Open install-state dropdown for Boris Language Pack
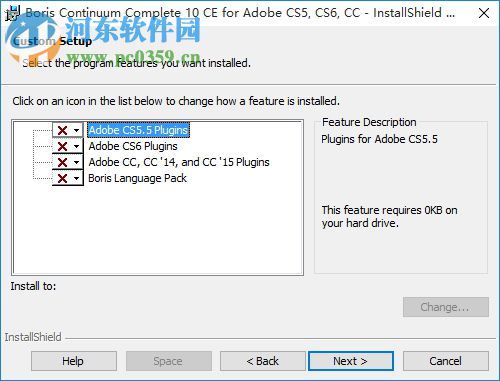500x381 pixels. point(68,178)
